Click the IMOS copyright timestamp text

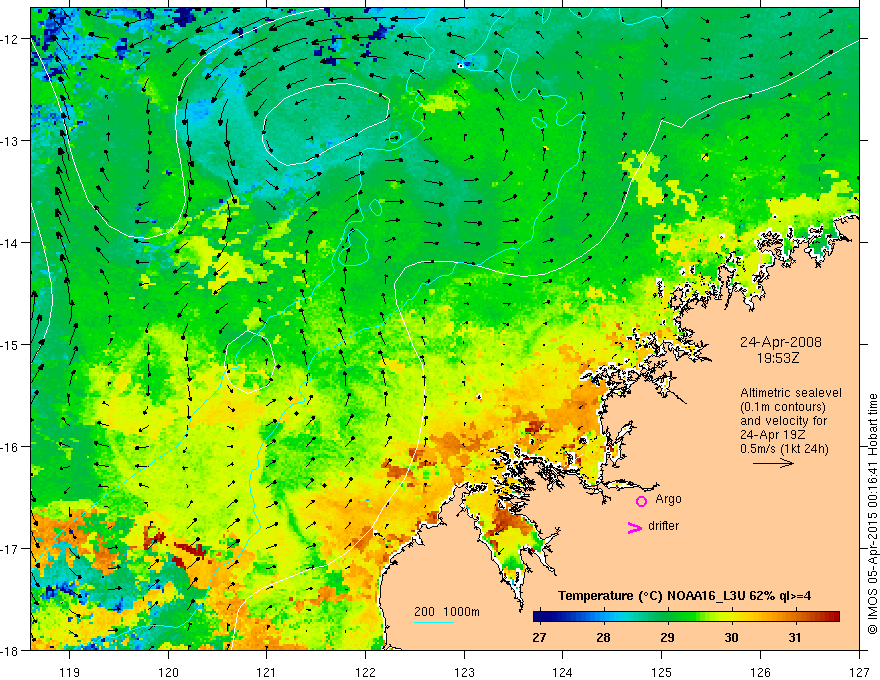(x=872, y=514)
